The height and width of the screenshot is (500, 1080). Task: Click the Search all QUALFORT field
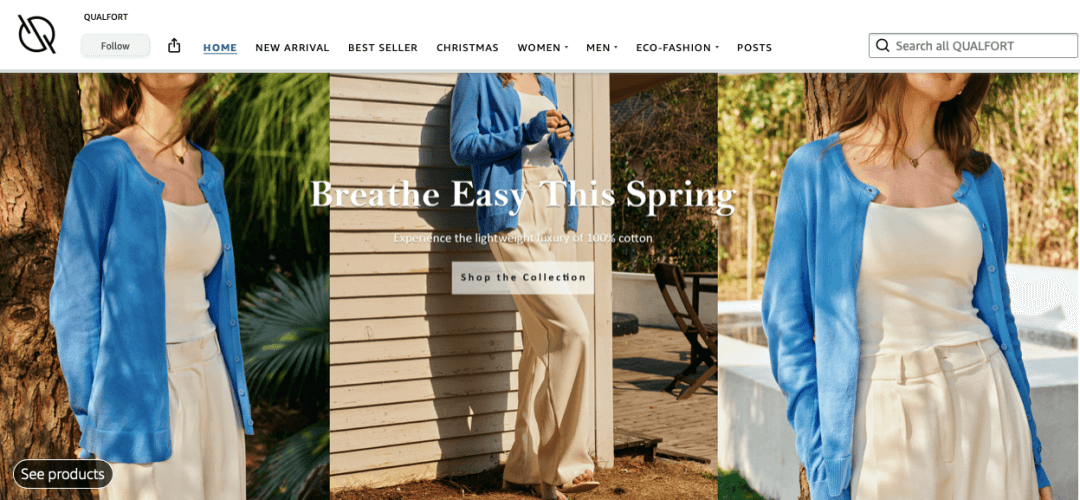973,46
